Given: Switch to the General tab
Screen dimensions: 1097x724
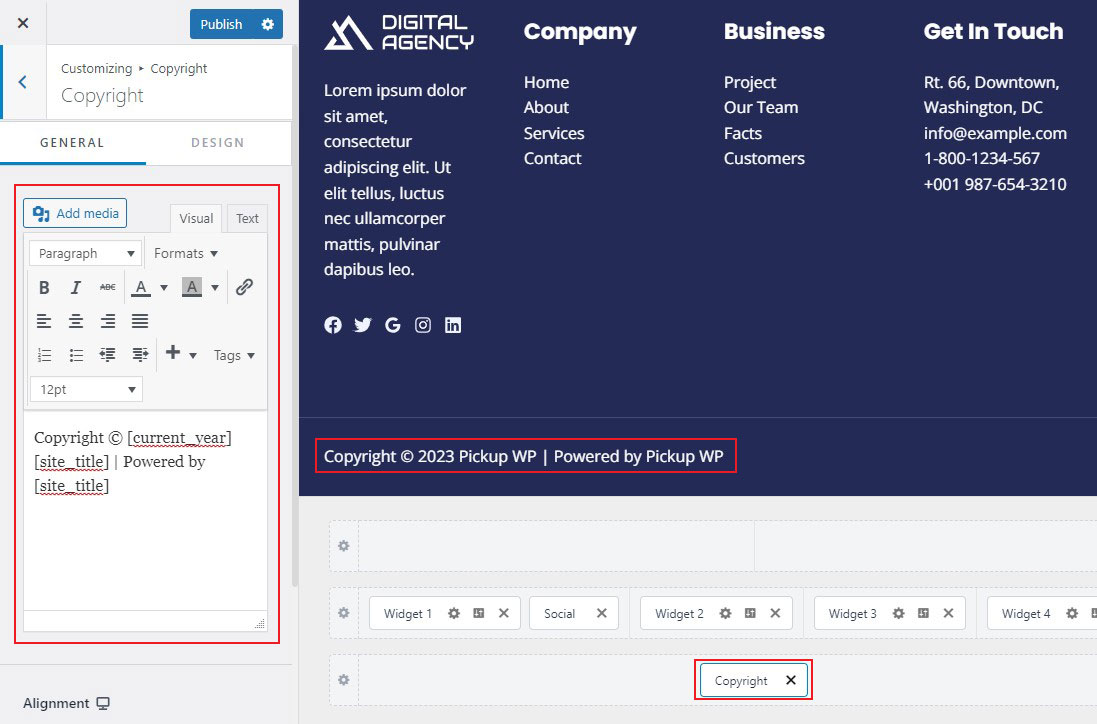Looking at the screenshot, I should coord(72,143).
